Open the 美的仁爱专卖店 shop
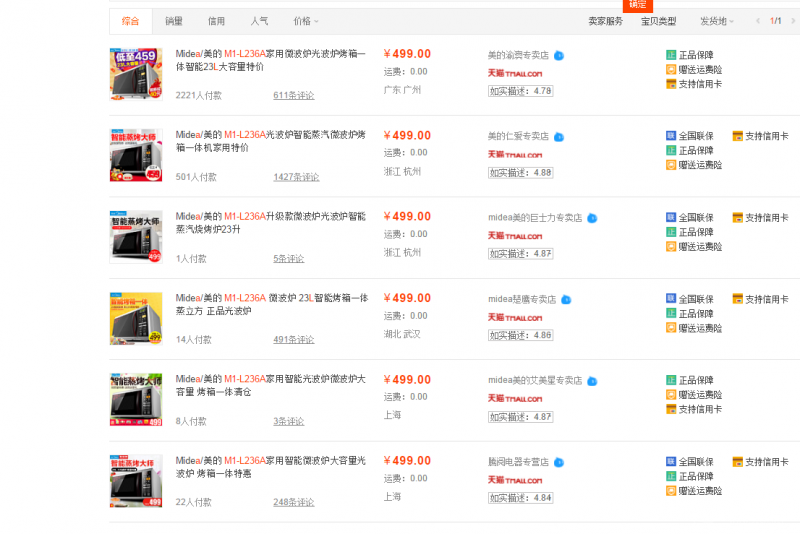800x534 pixels. [x=518, y=136]
